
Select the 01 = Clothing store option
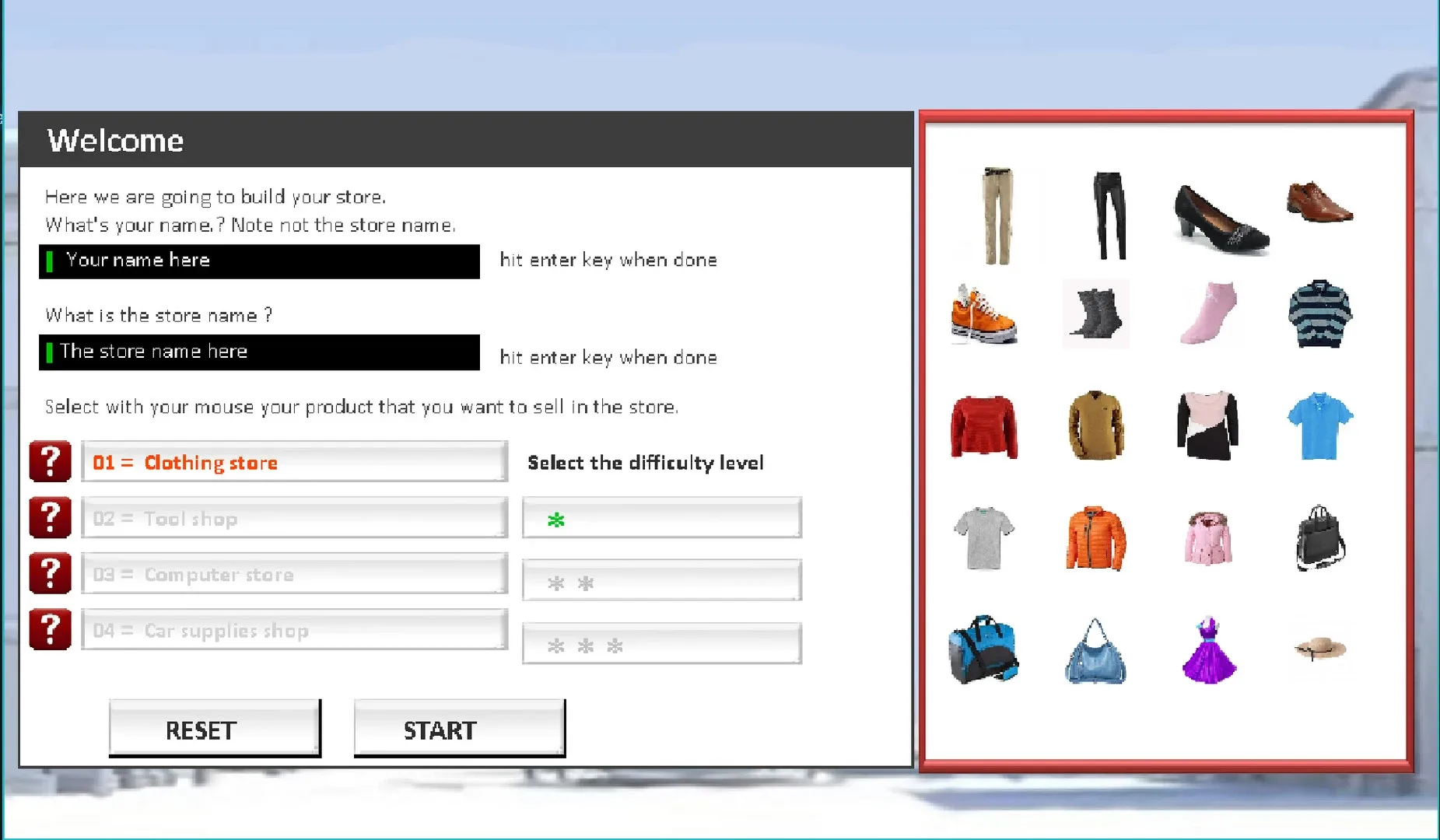[294, 462]
